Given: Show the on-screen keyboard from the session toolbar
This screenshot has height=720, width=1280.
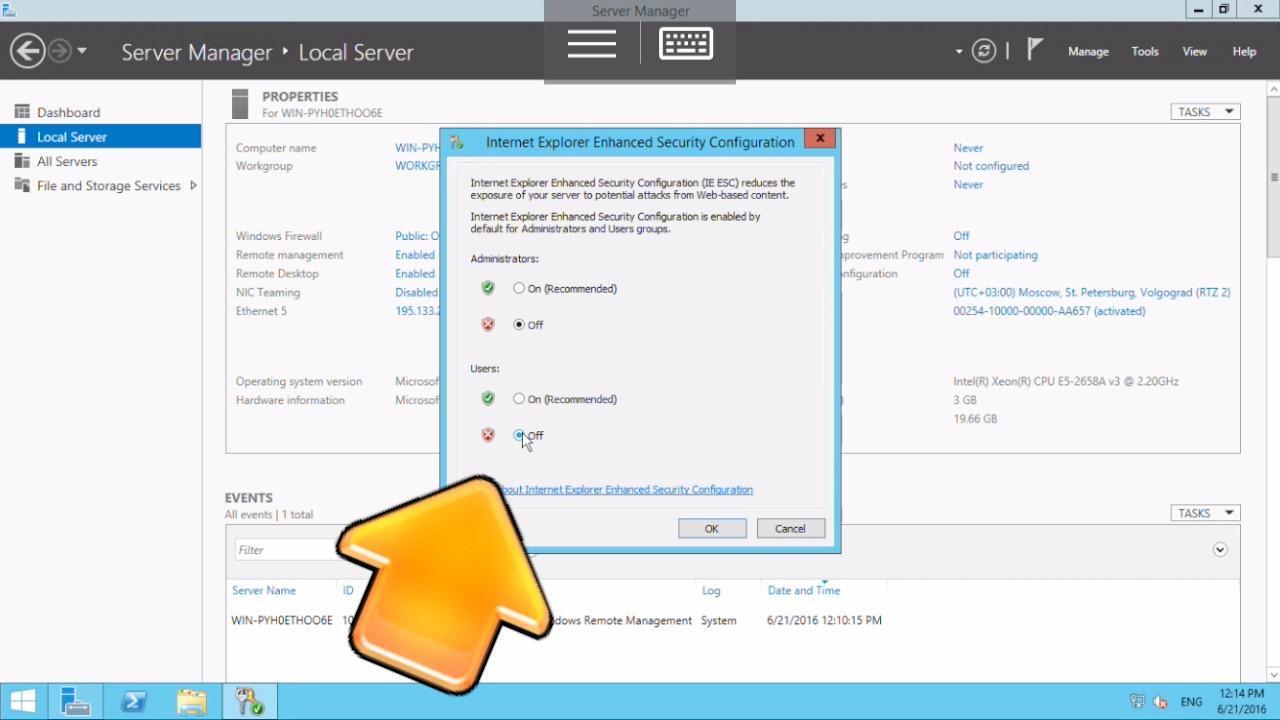Looking at the screenshot, I should (686, 44).
